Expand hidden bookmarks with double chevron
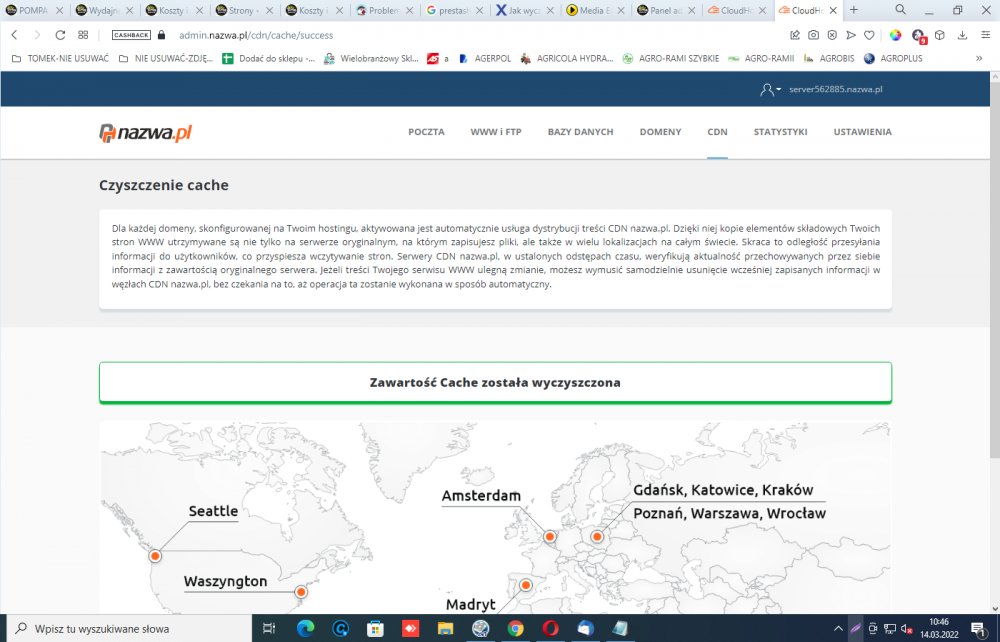This screenshot has width=1000, height=642. [x=979, y=58]
